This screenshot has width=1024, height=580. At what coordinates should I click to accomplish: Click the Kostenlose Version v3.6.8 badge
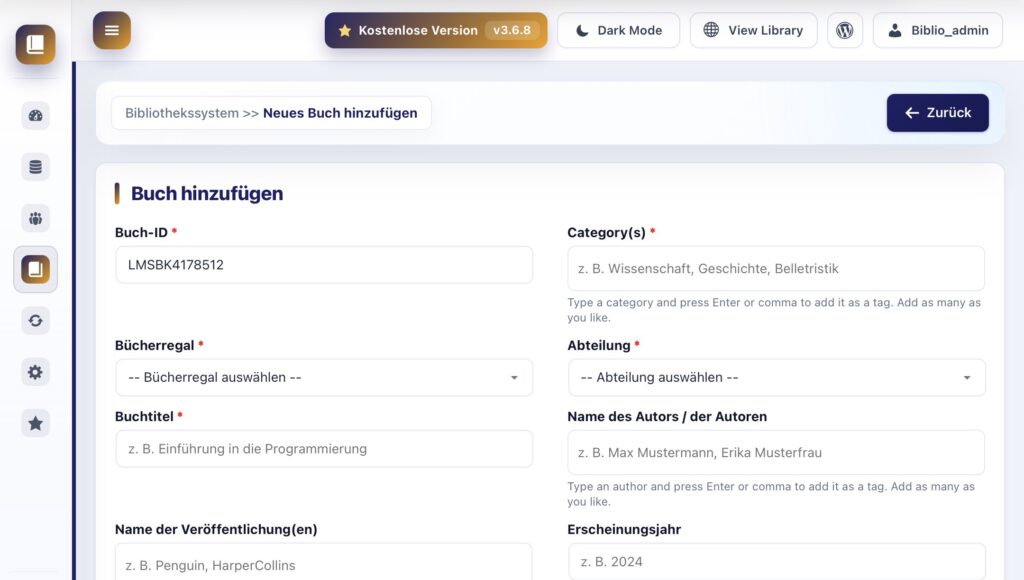tap(436, 30)
